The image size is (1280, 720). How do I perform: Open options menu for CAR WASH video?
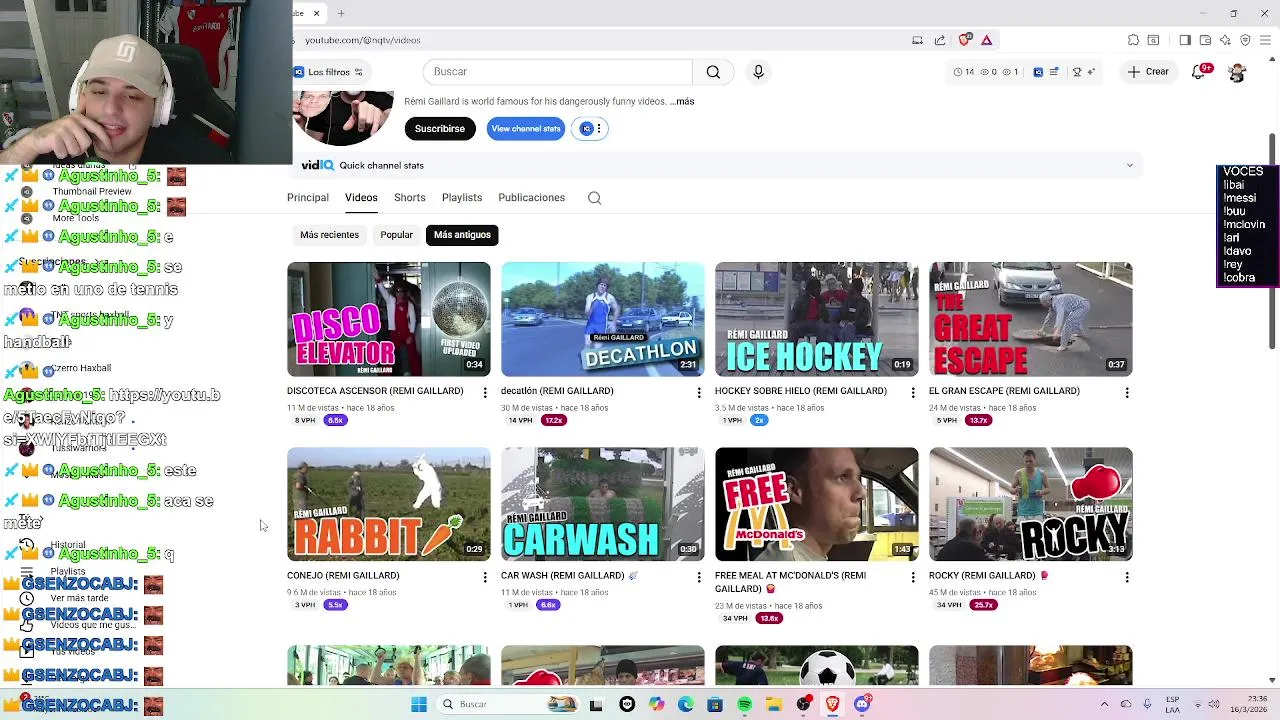(699, 577)
